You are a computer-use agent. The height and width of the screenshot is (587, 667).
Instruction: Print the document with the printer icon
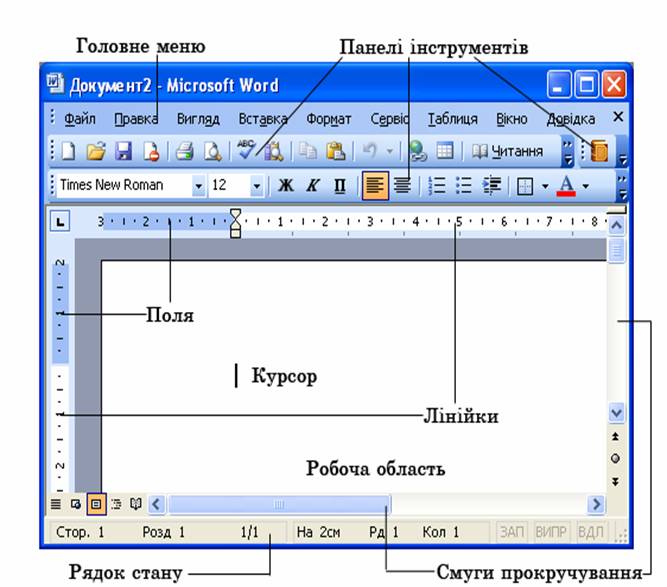point(185,151)
